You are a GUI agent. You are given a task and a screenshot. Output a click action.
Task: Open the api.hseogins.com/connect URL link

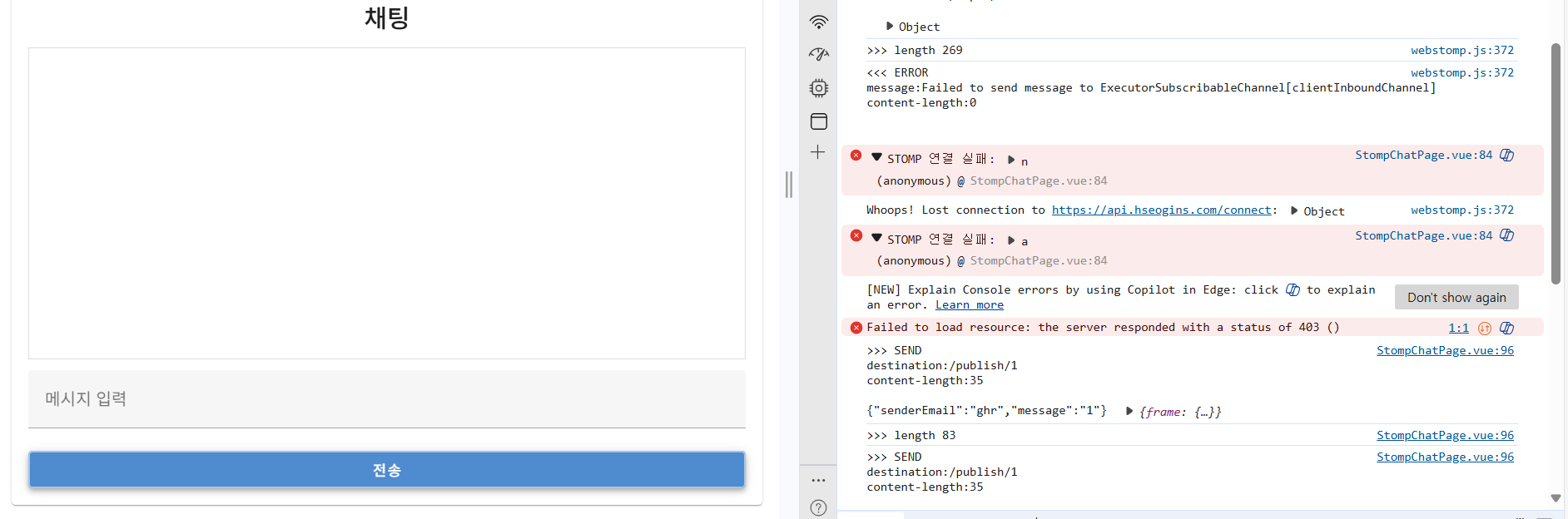coord(1162,210)
